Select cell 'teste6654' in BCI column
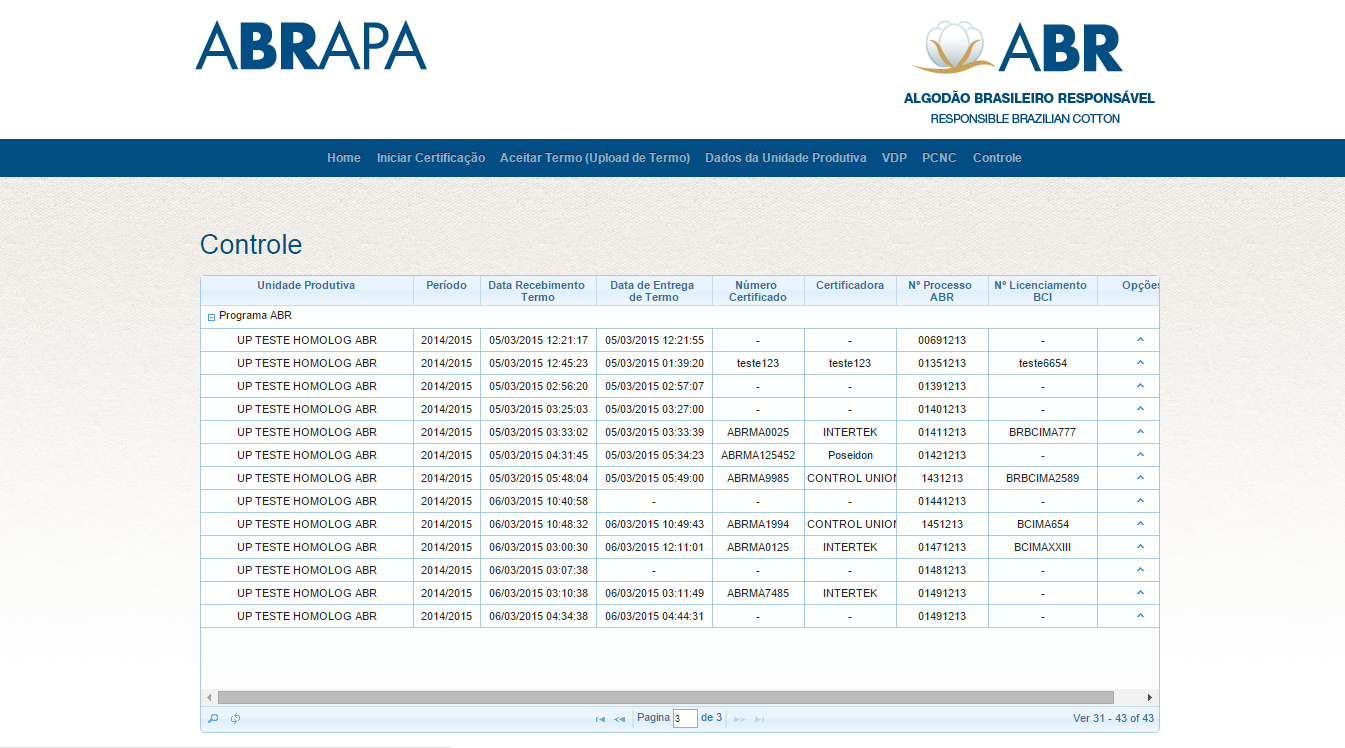Image resolution: width=1345 pixels, height=748 pixels. (1042, 363)
